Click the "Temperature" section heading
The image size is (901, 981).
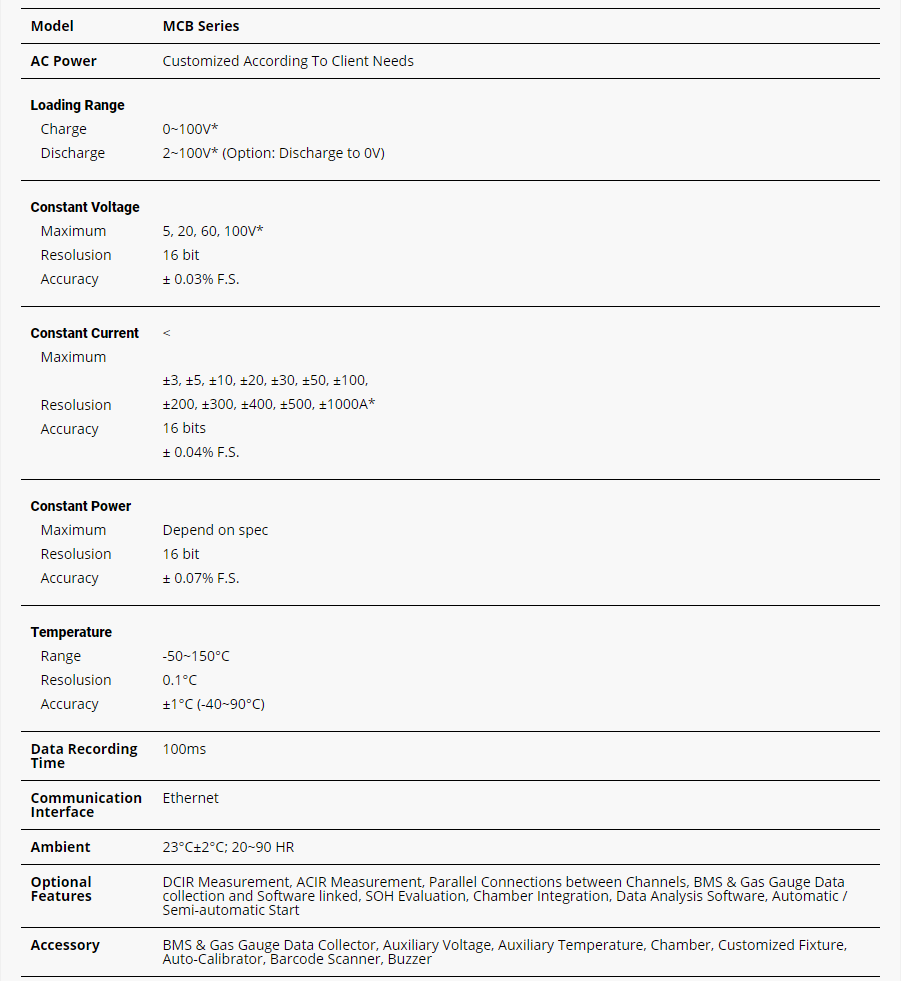71,632
